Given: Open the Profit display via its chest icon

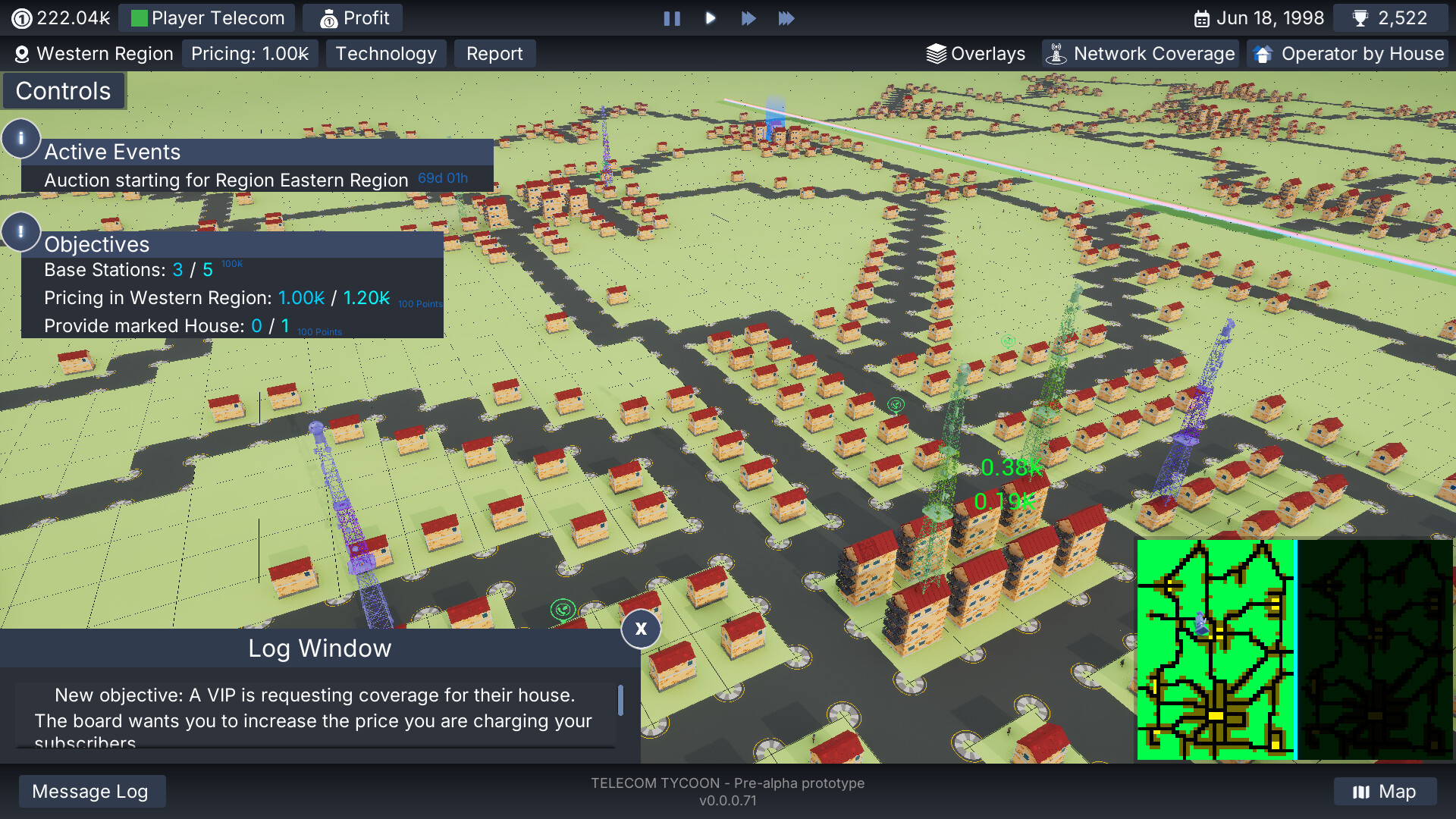Looking at the screenshot, I should [329, 17].
